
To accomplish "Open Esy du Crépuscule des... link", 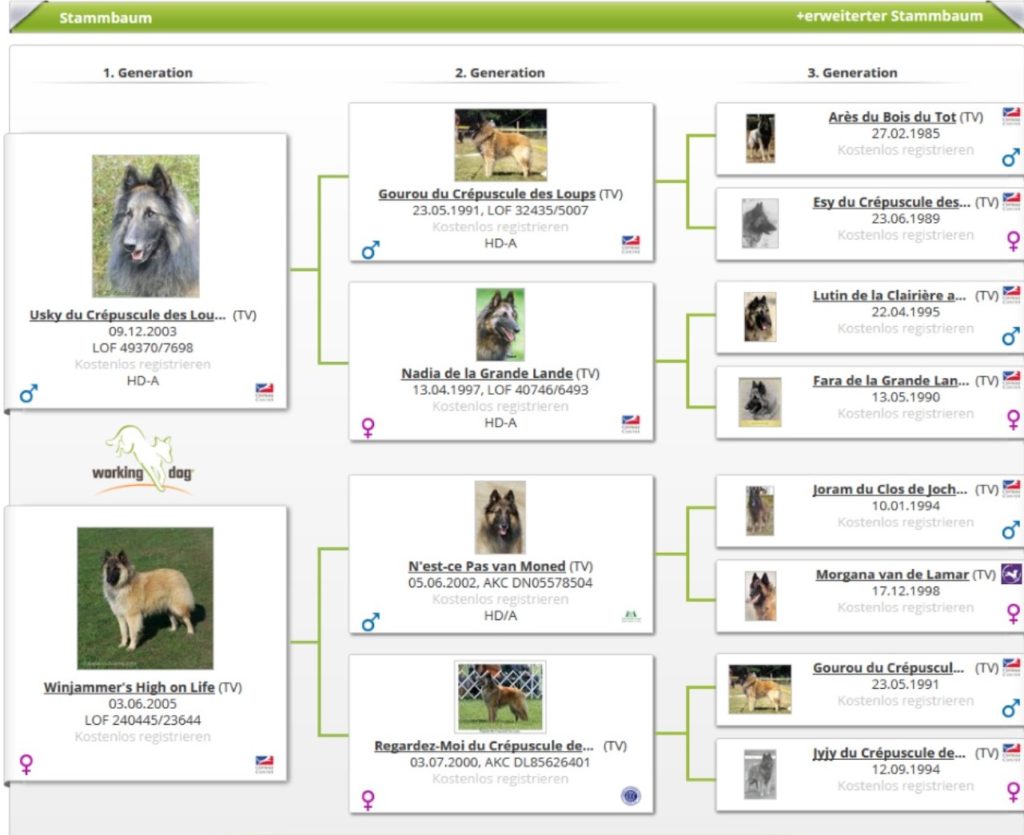I will click(x=891, y=202).
